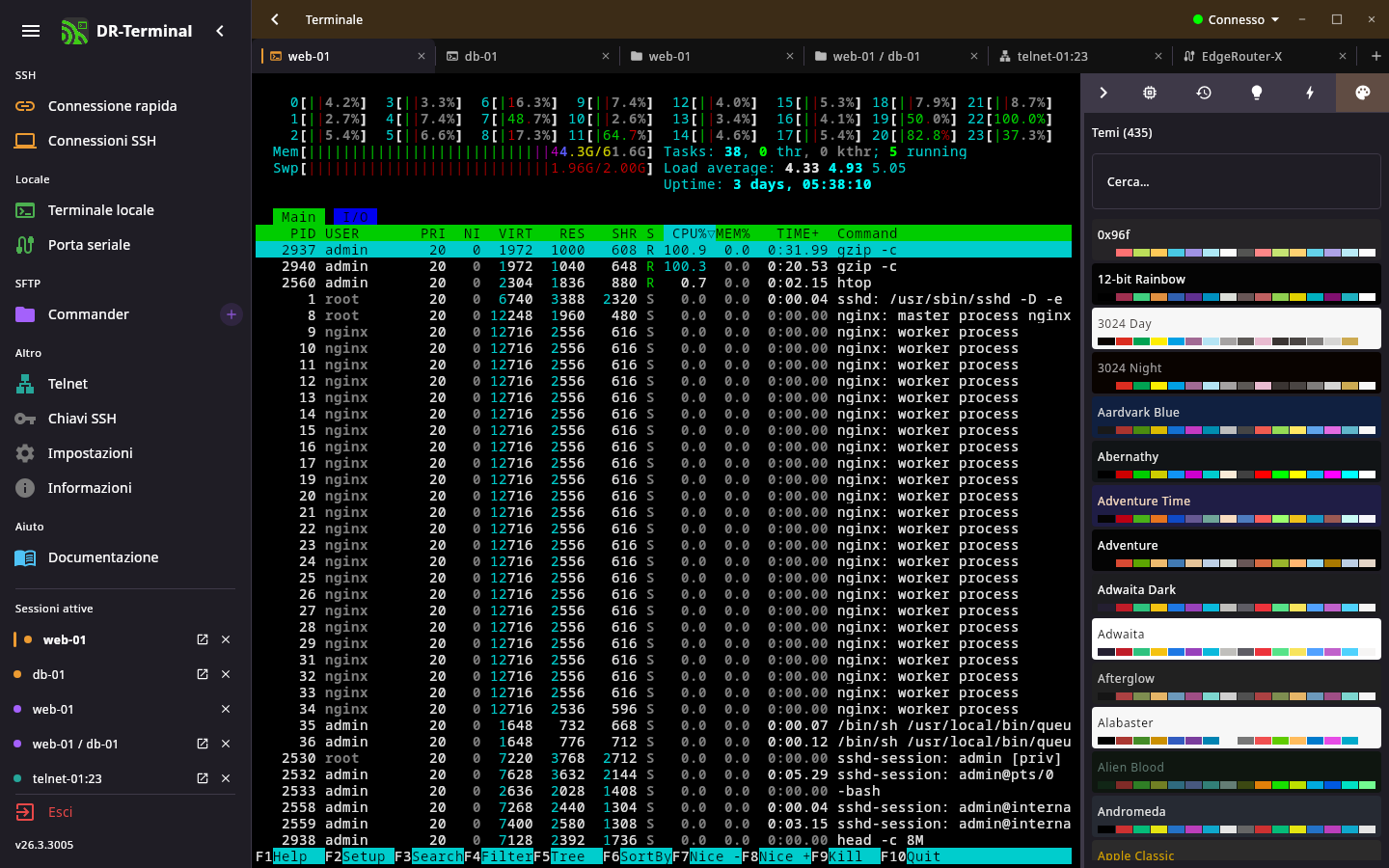Apply the 3024 Day theme
Viewport: 1389px width, 868px height.
[1237, 328]
